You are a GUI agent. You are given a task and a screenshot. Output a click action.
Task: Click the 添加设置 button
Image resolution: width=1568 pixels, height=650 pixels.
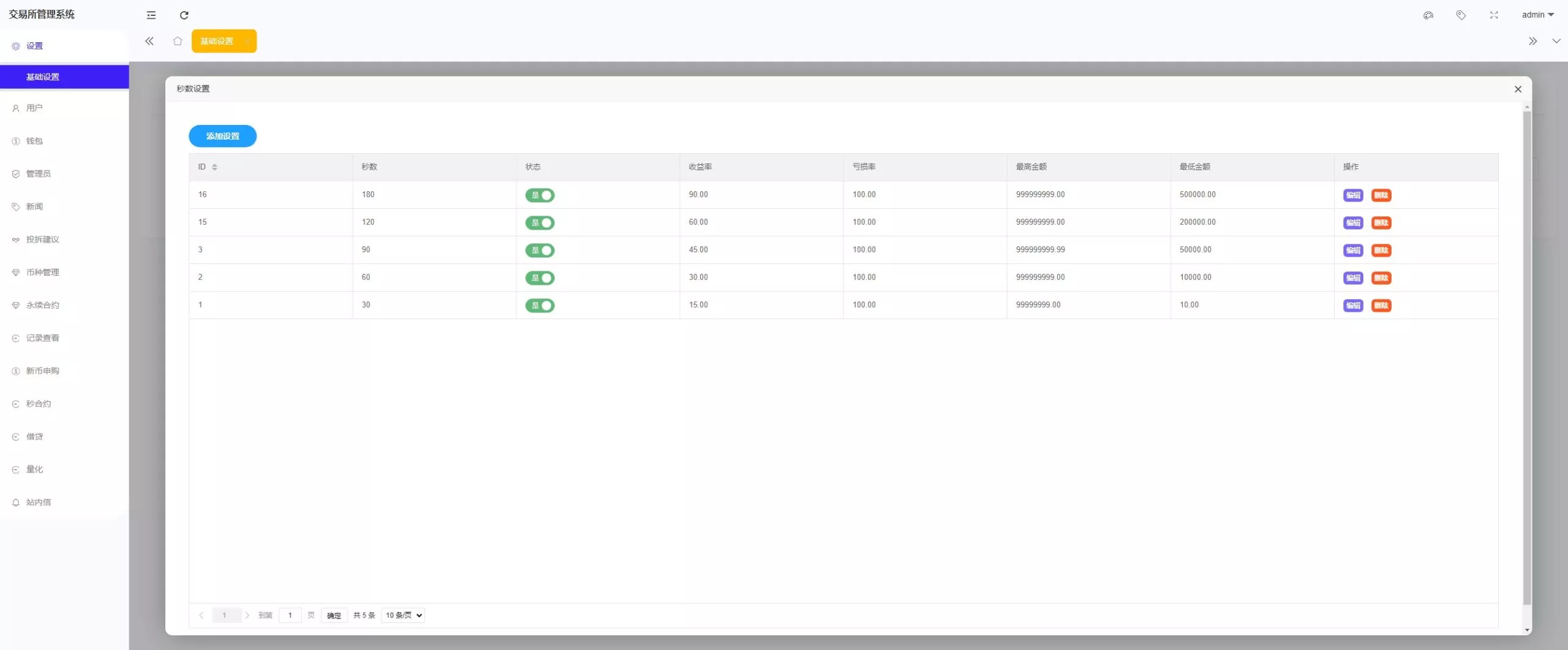pyautogui.click(x=222, y=136)
